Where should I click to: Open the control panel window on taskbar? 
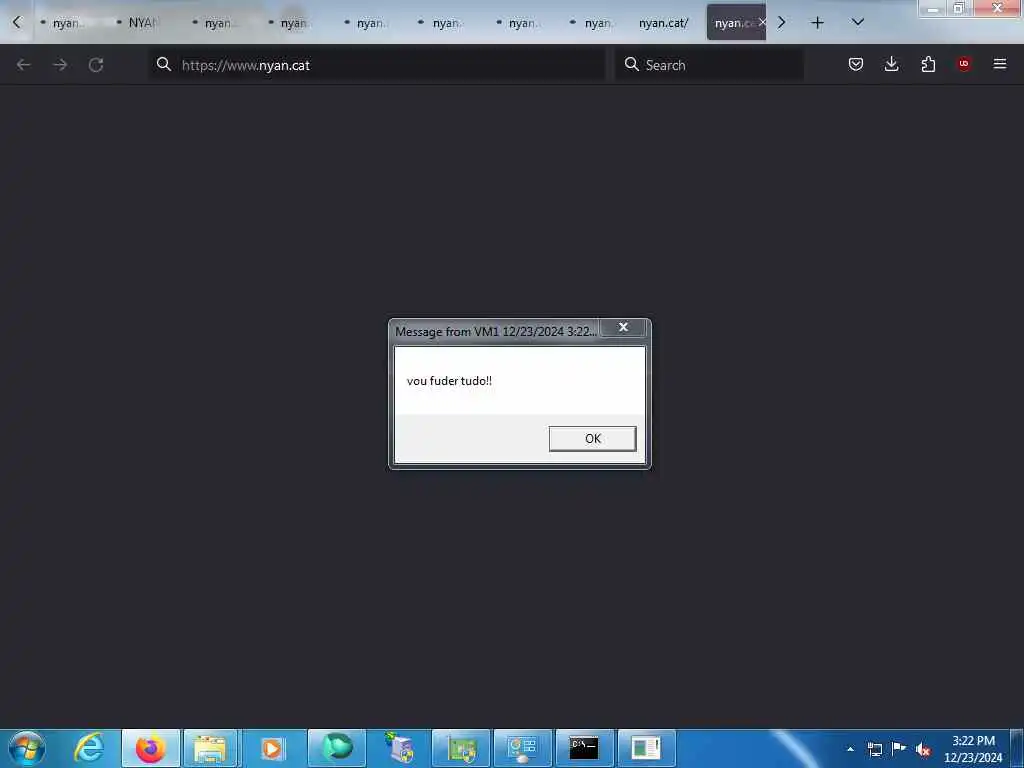point(522,748)
